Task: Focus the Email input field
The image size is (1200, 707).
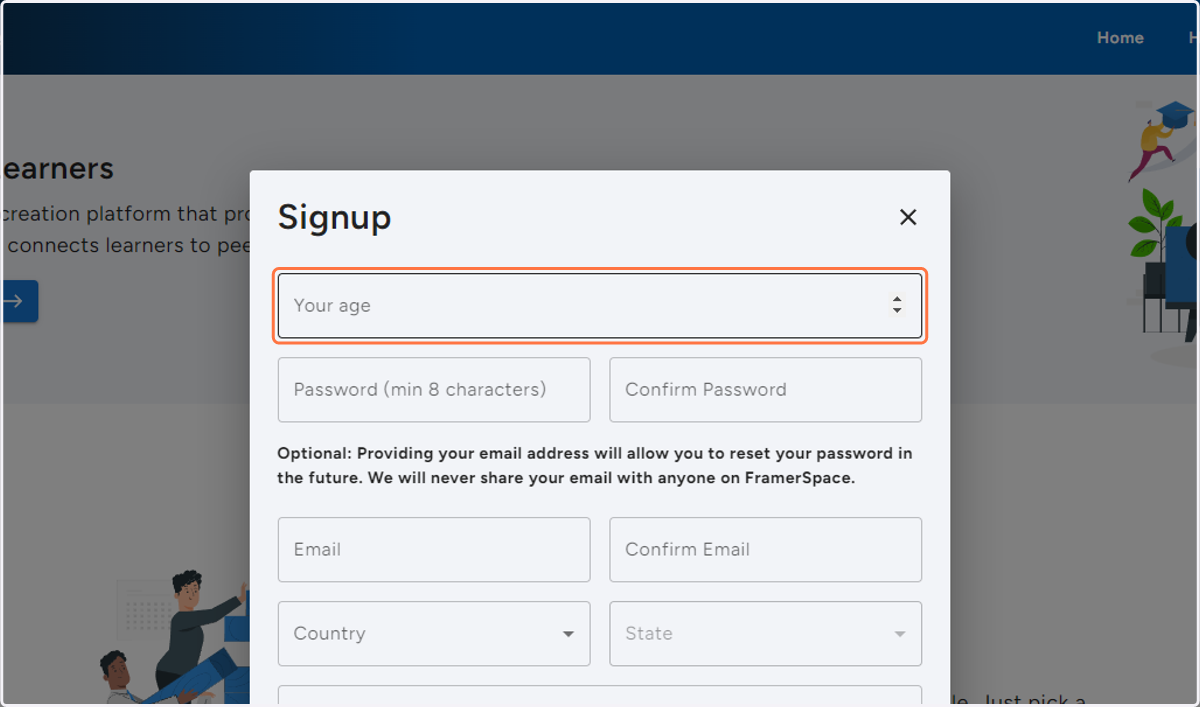Action: 434,550
